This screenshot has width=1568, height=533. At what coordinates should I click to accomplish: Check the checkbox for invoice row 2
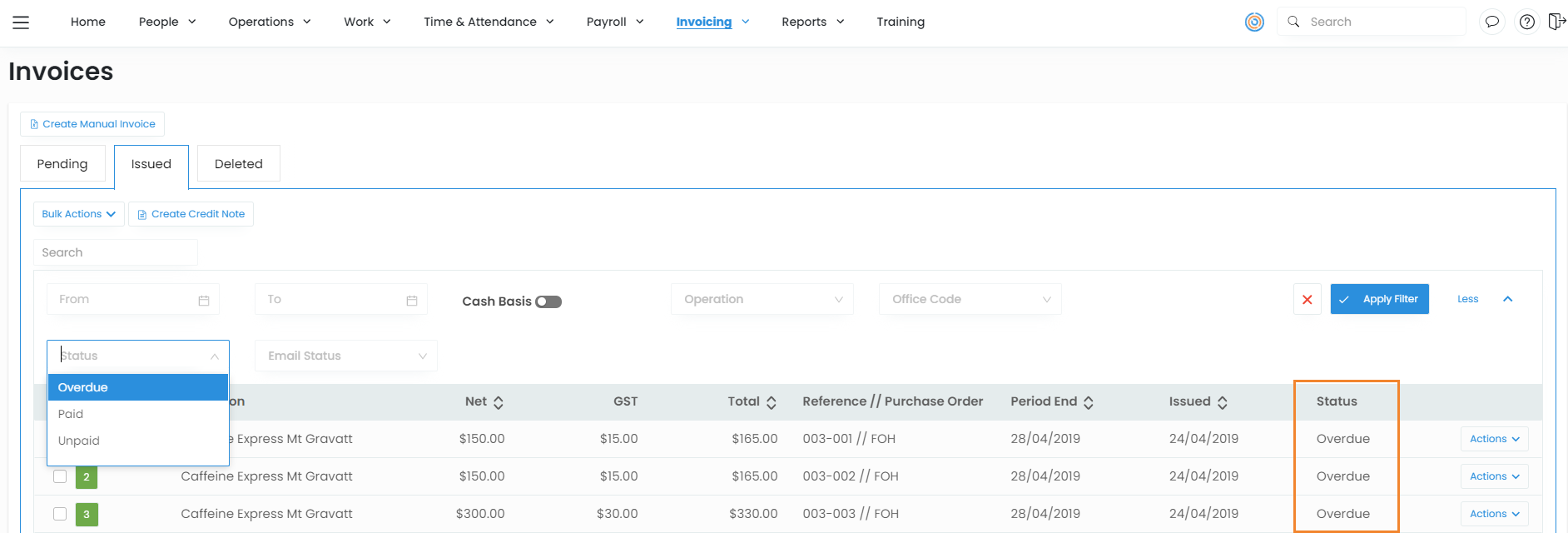click(60, 476)
